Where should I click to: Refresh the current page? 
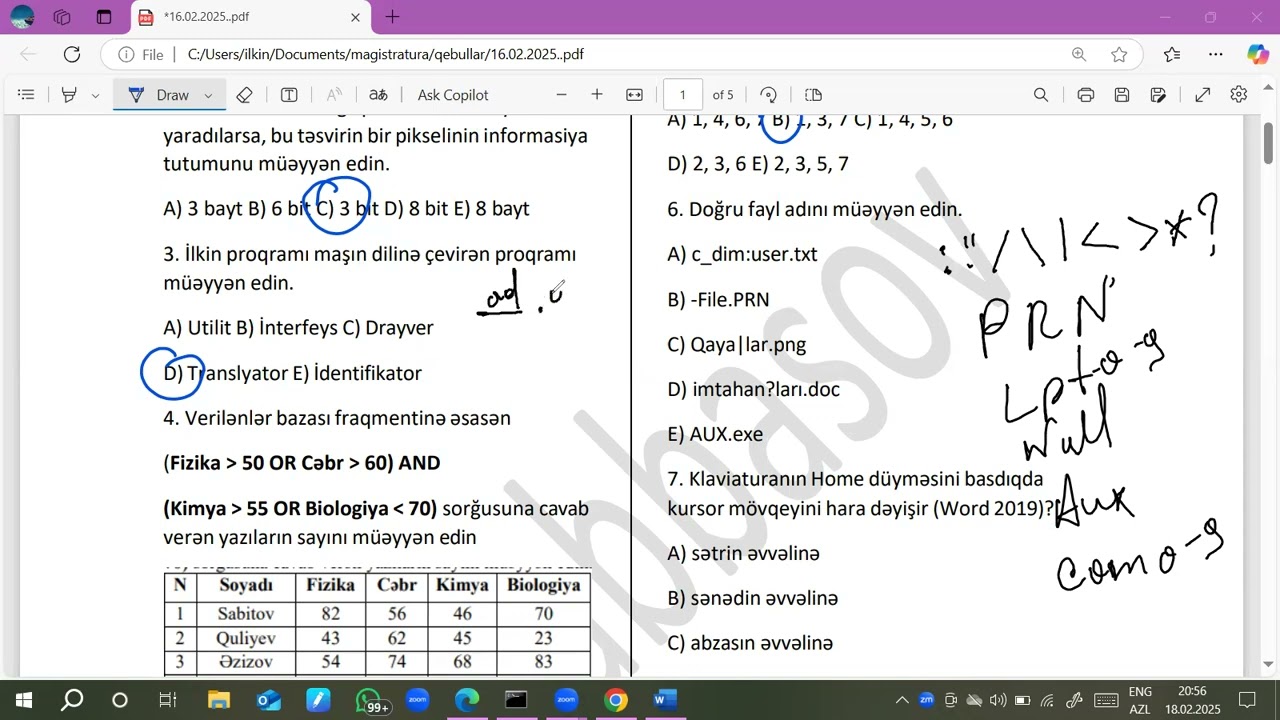[x=72, y=55]
